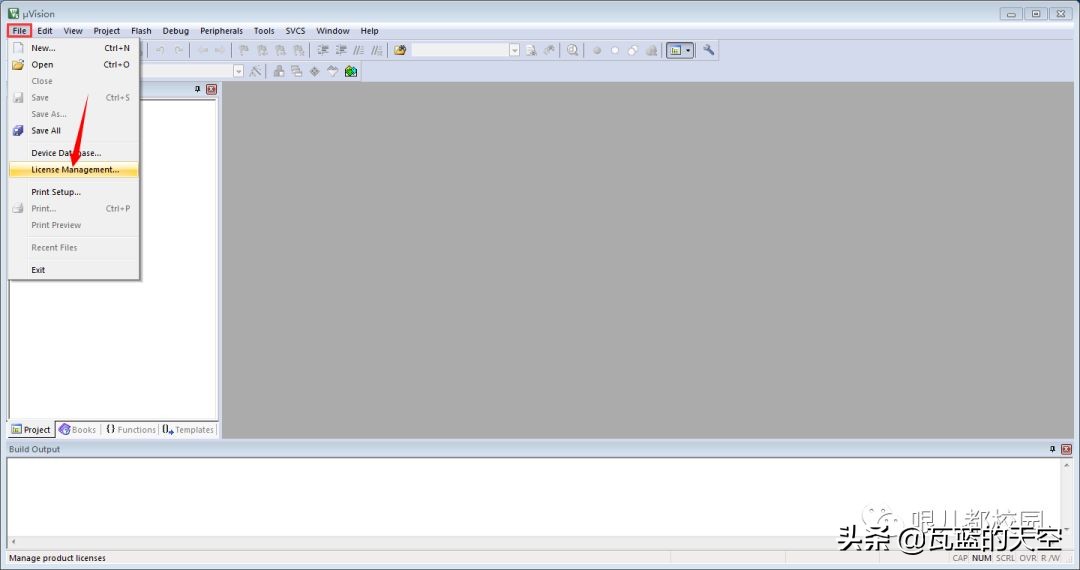Open the Flash menu

click(x=141, y=30)
